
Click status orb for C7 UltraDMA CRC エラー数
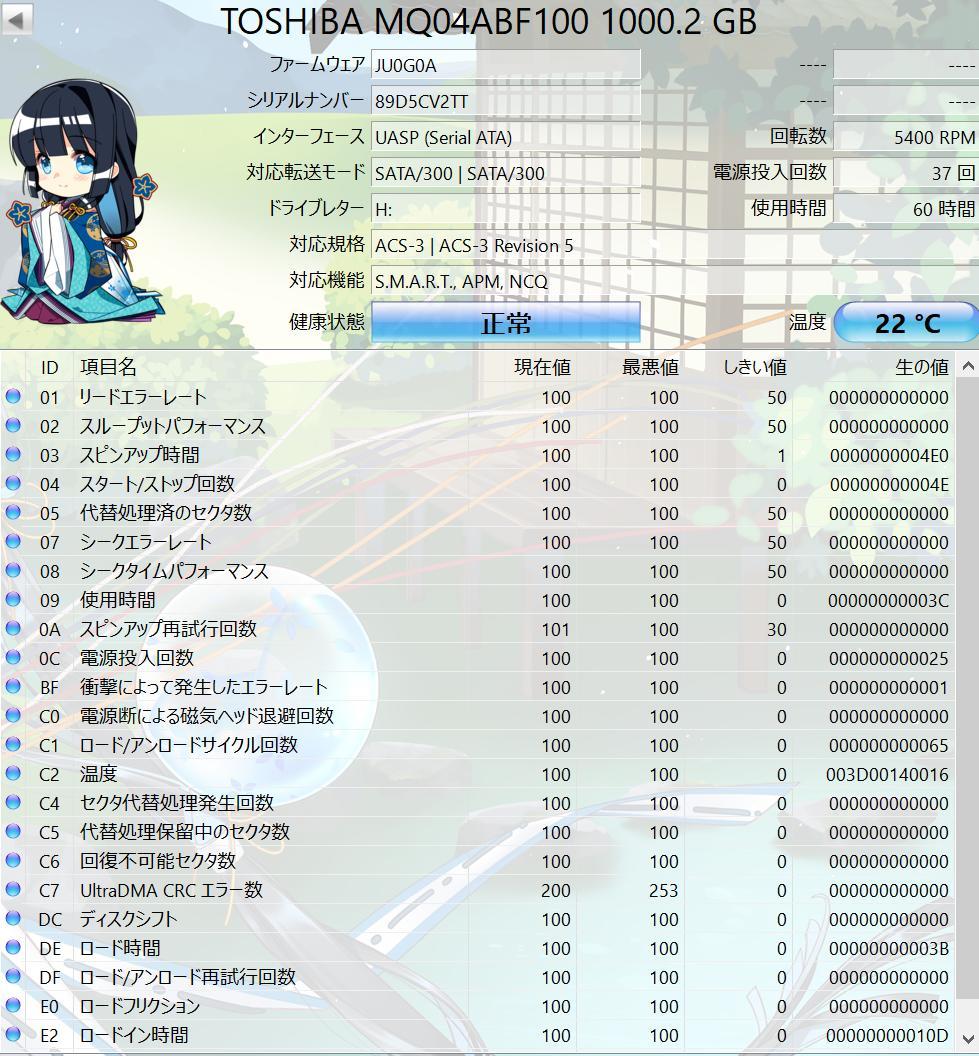click(13, 889)
